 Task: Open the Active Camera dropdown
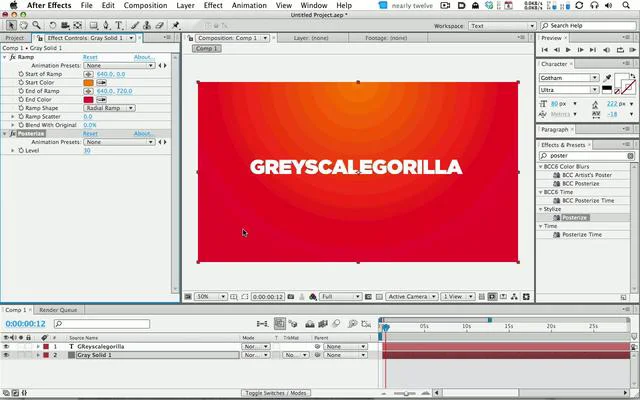click(x=412, y=297)
